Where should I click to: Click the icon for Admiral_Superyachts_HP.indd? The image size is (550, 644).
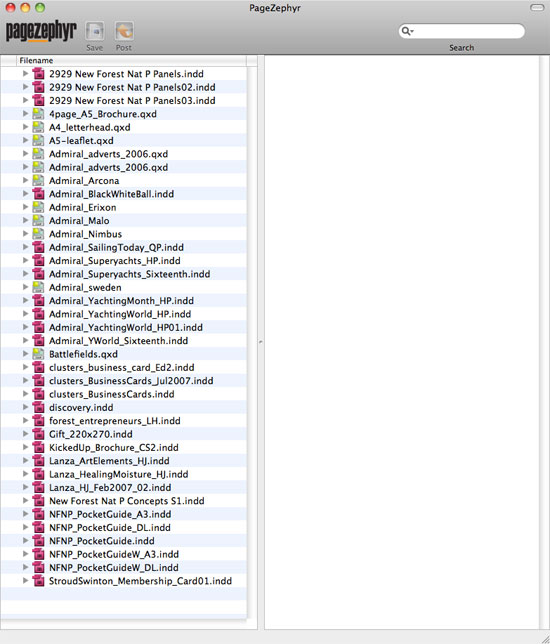click(38, 260)
